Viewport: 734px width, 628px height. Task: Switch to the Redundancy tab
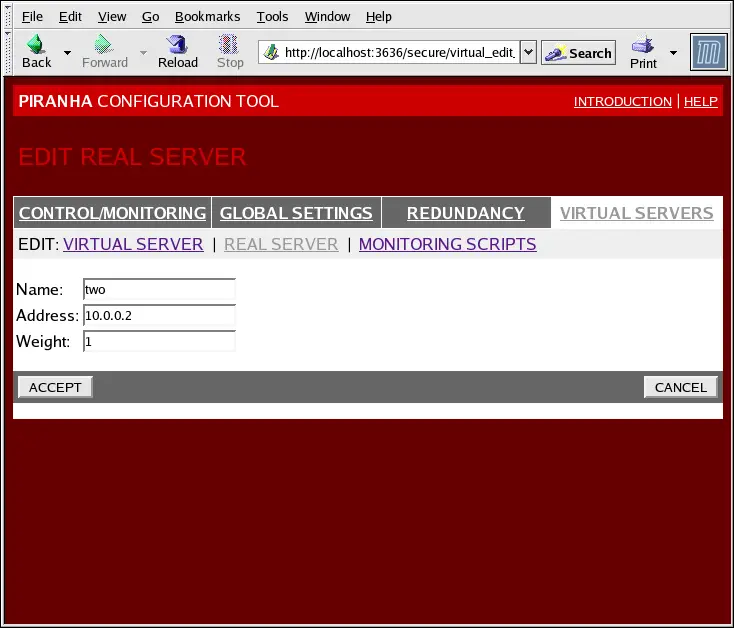[x=465, y=213]
